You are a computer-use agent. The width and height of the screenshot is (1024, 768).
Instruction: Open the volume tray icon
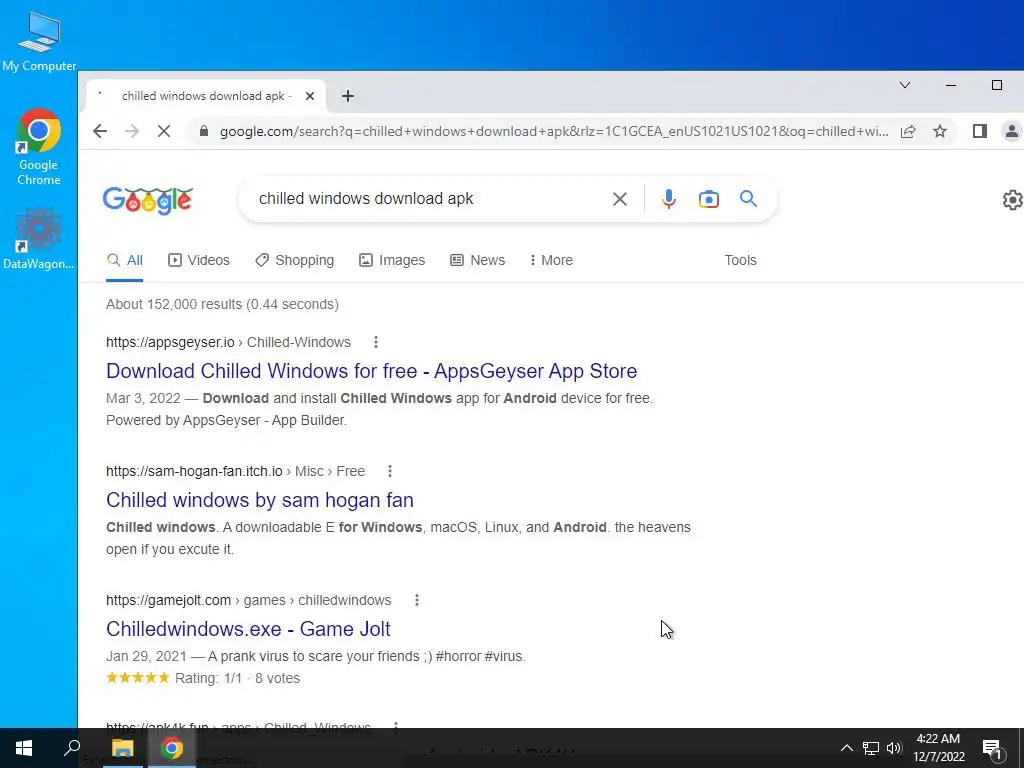(895, 748)
